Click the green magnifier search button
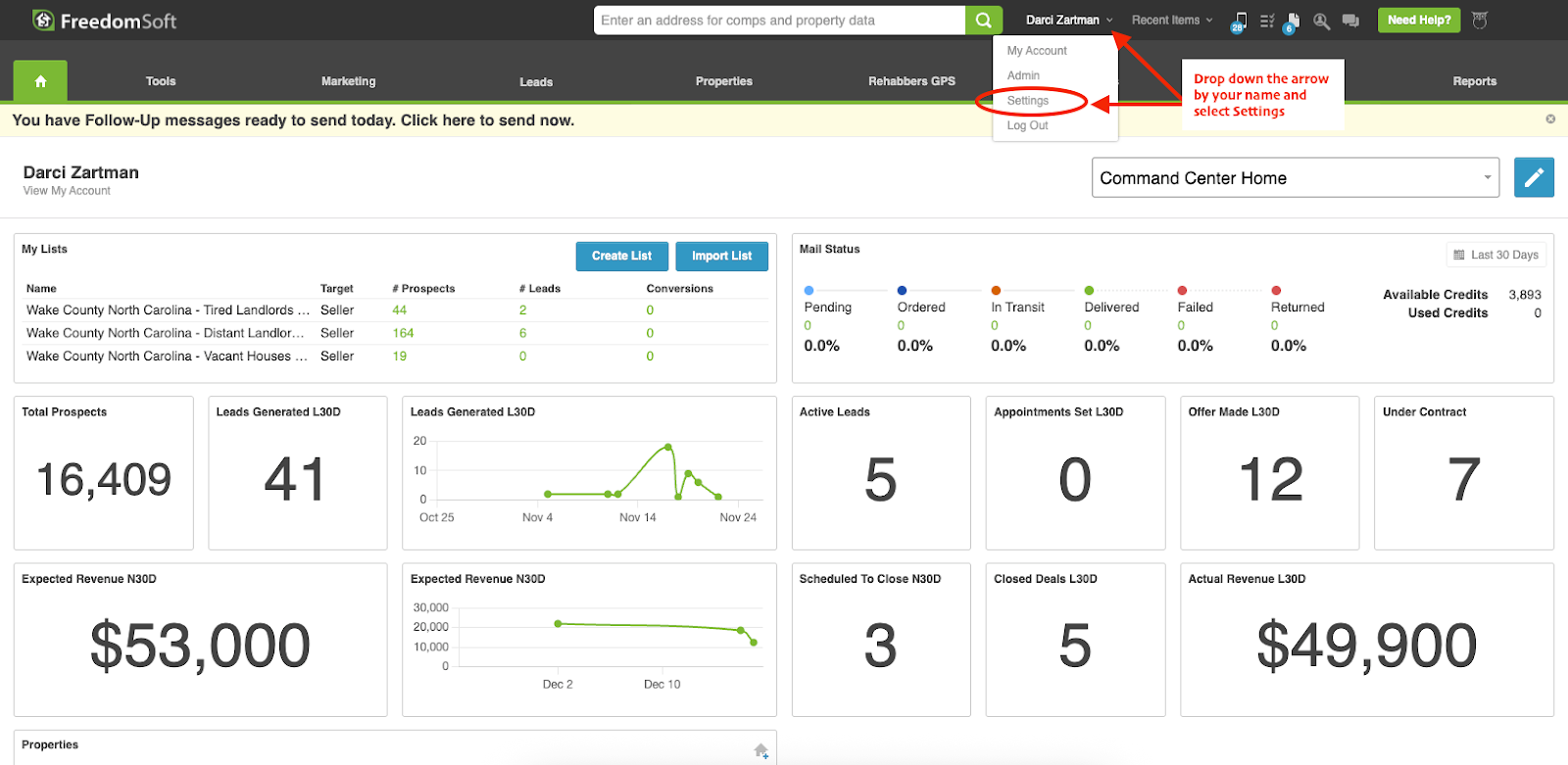 (983, 21)
